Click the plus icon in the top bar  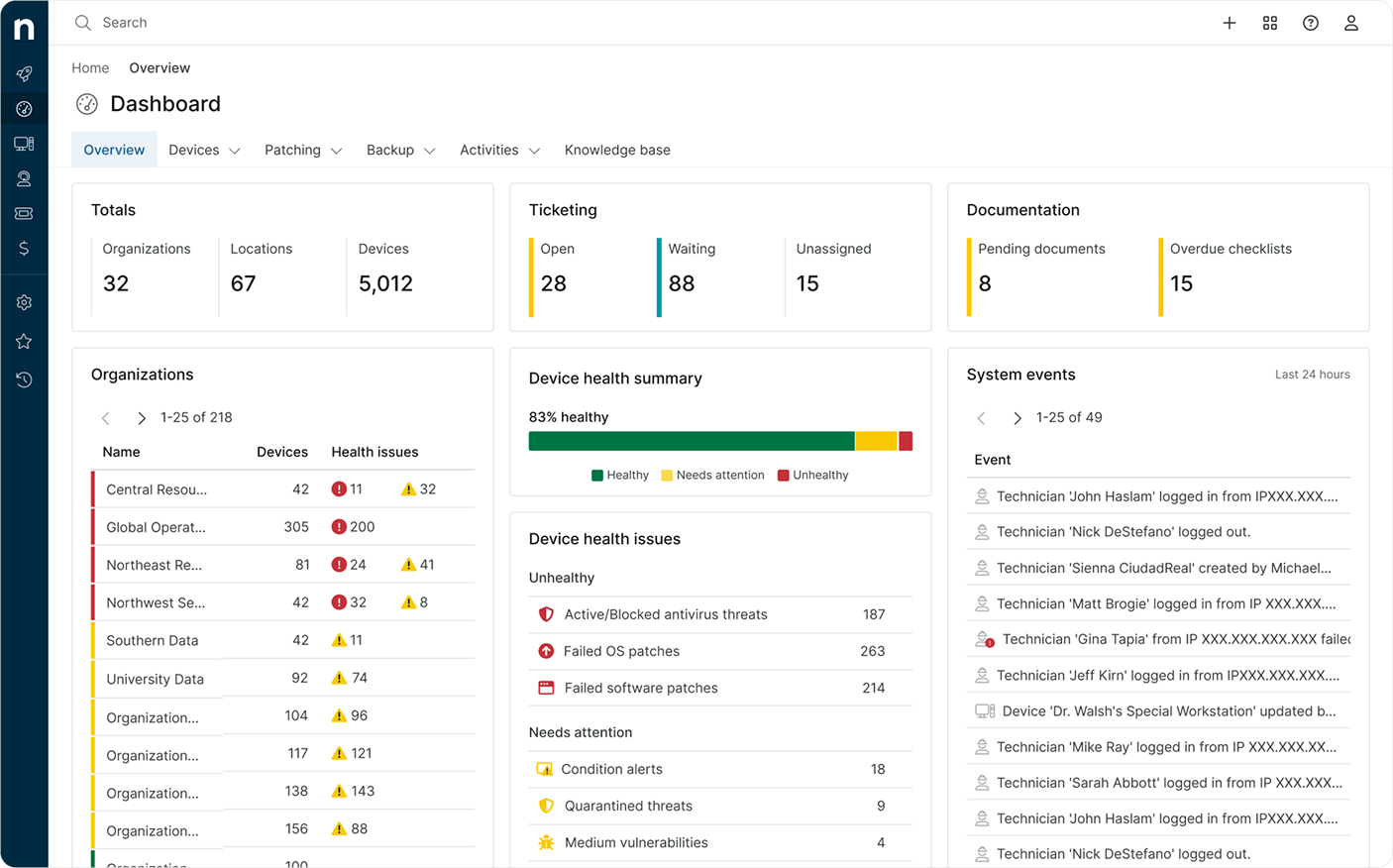point(1229,23)
